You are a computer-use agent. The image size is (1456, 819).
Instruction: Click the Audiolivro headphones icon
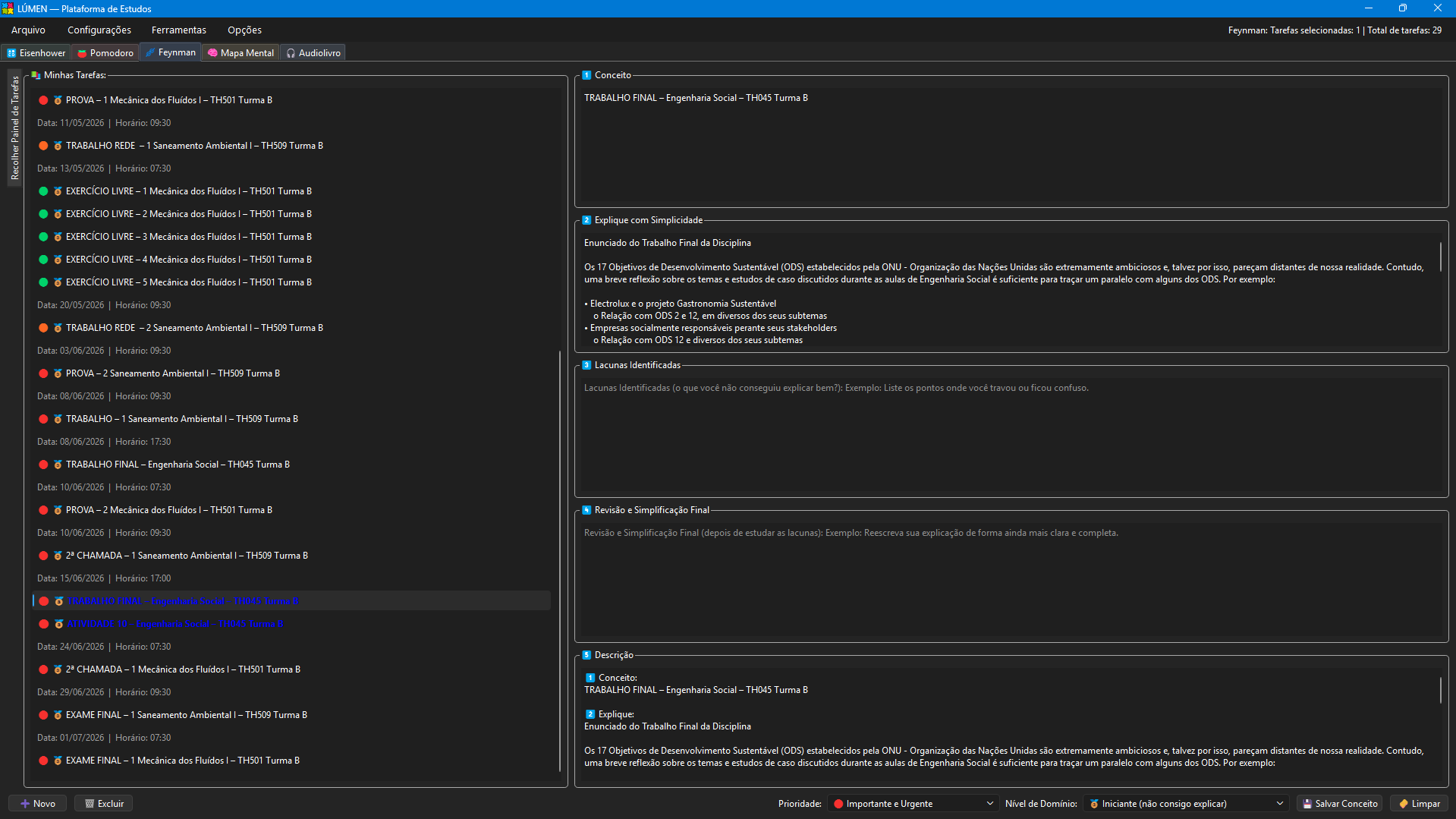pyautogui.click(x=291, y=53)
